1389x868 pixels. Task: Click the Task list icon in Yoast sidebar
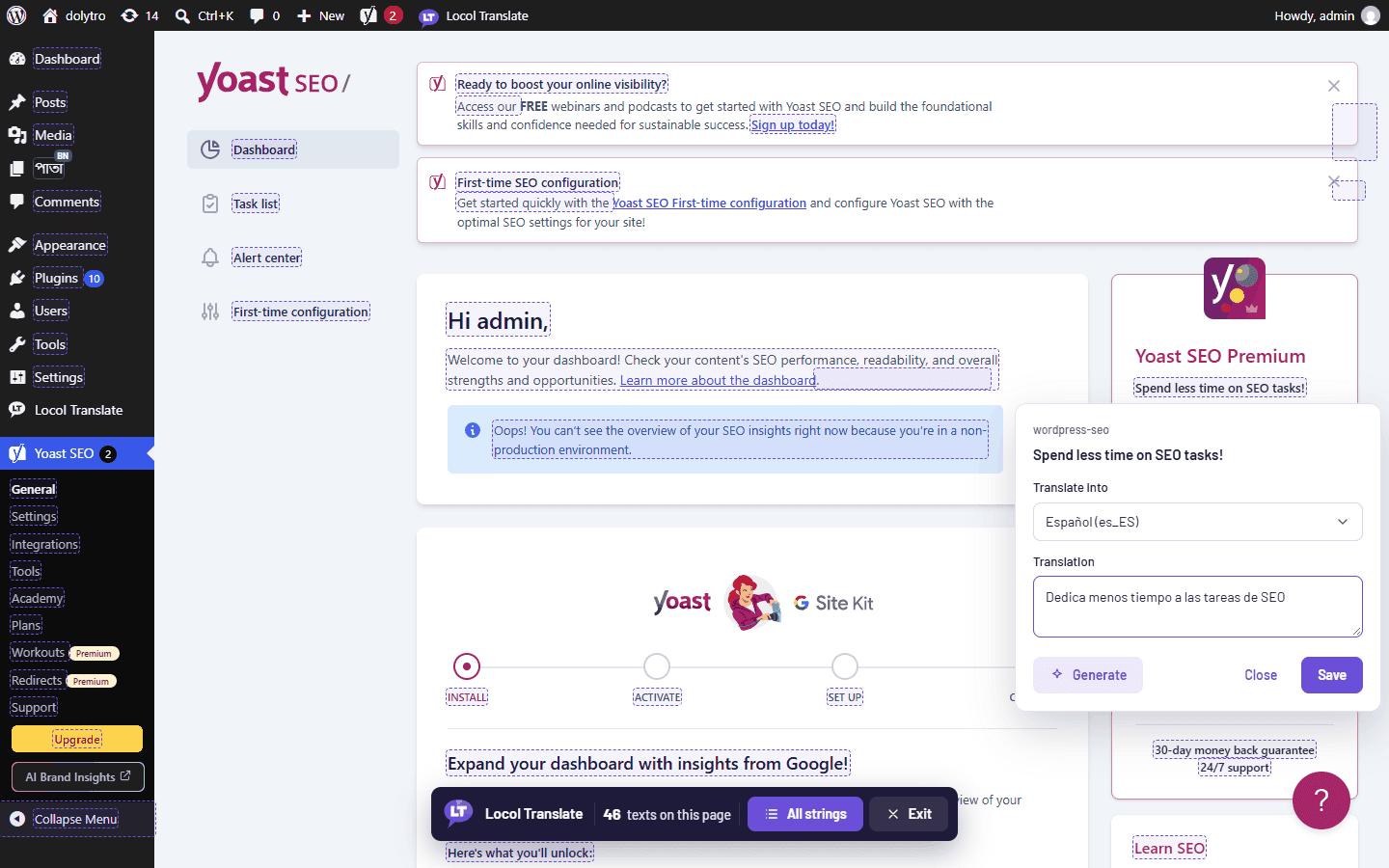pyautogui.click(x=210, y=203)
